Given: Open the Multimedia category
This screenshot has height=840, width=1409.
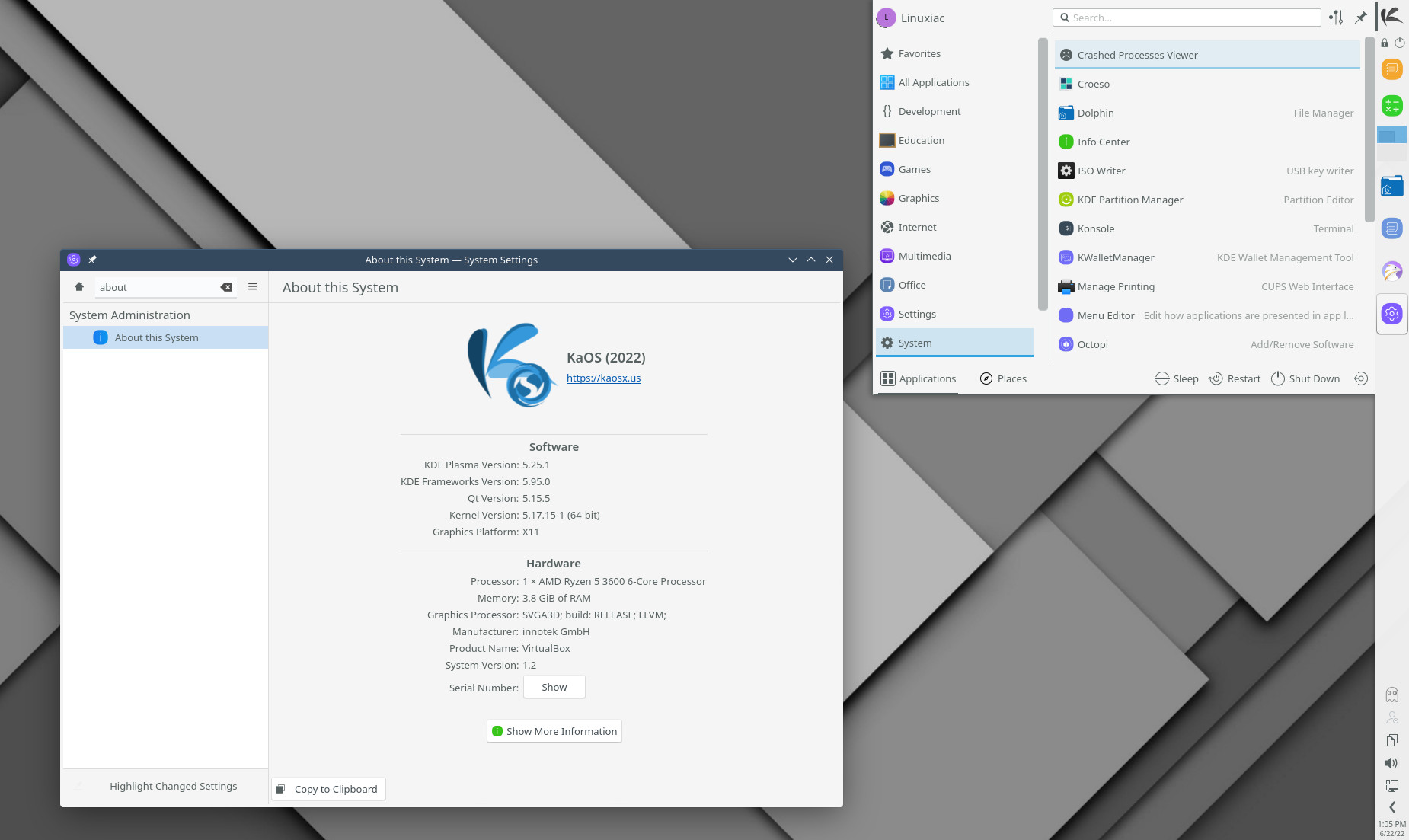Looking at the screenshot, I should (954, 256).
